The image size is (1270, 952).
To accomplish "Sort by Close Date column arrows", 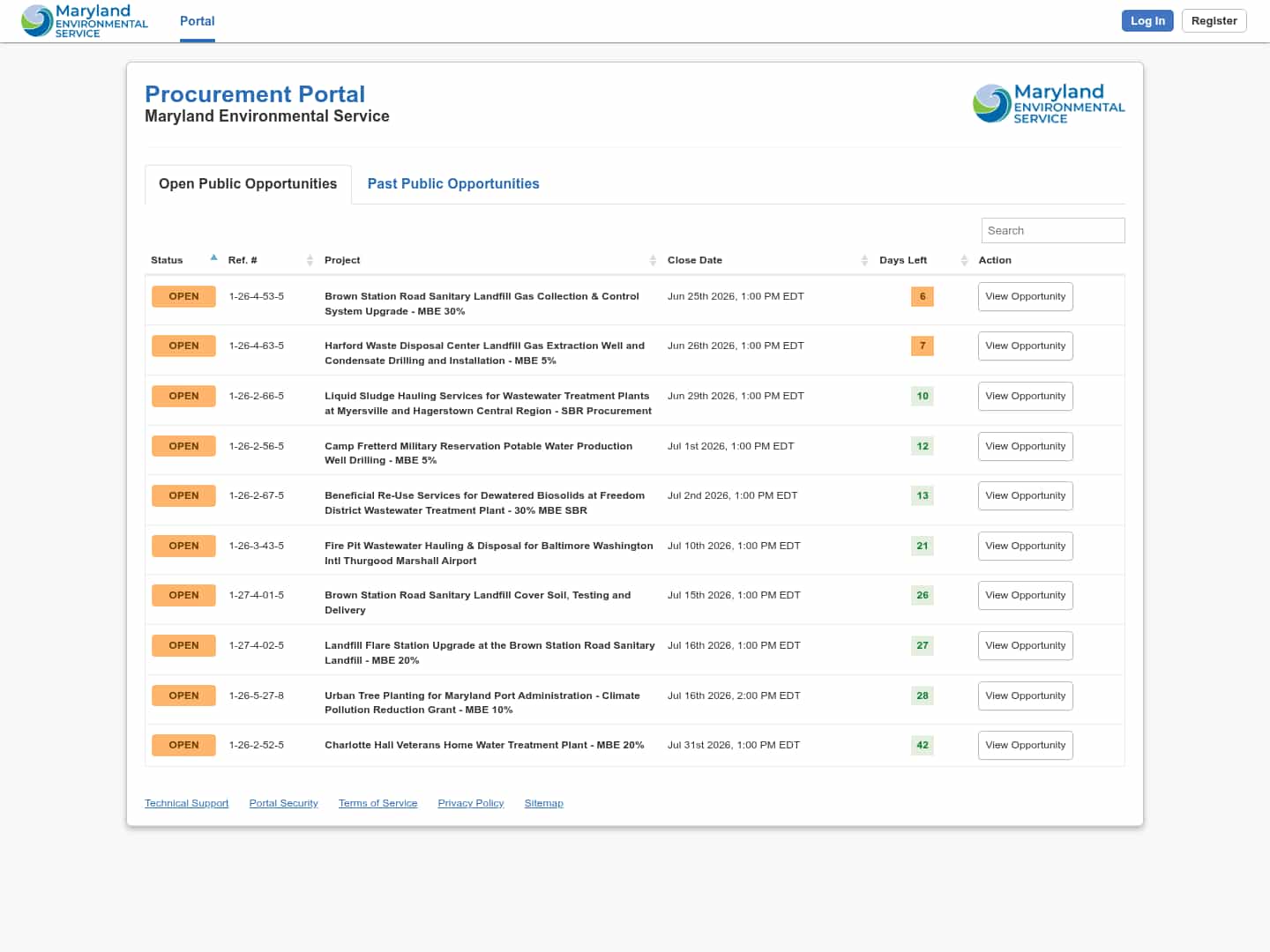I will point(864,260).
